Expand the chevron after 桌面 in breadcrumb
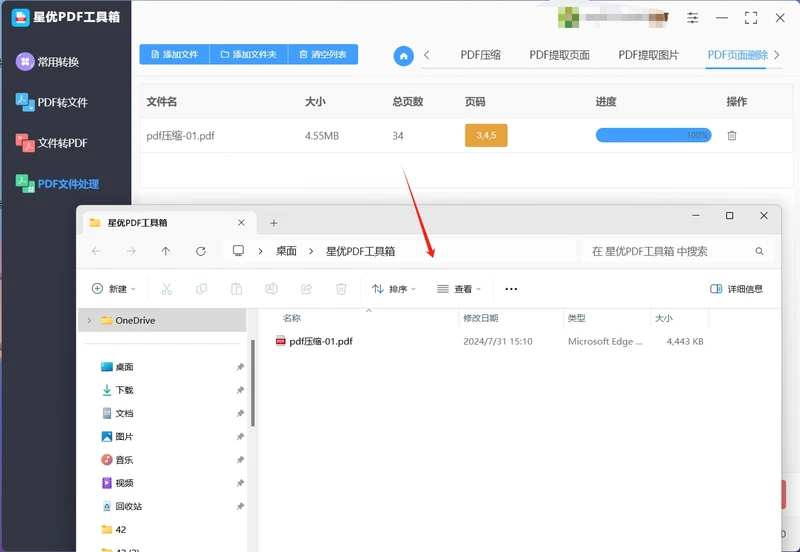 (311, 251)
